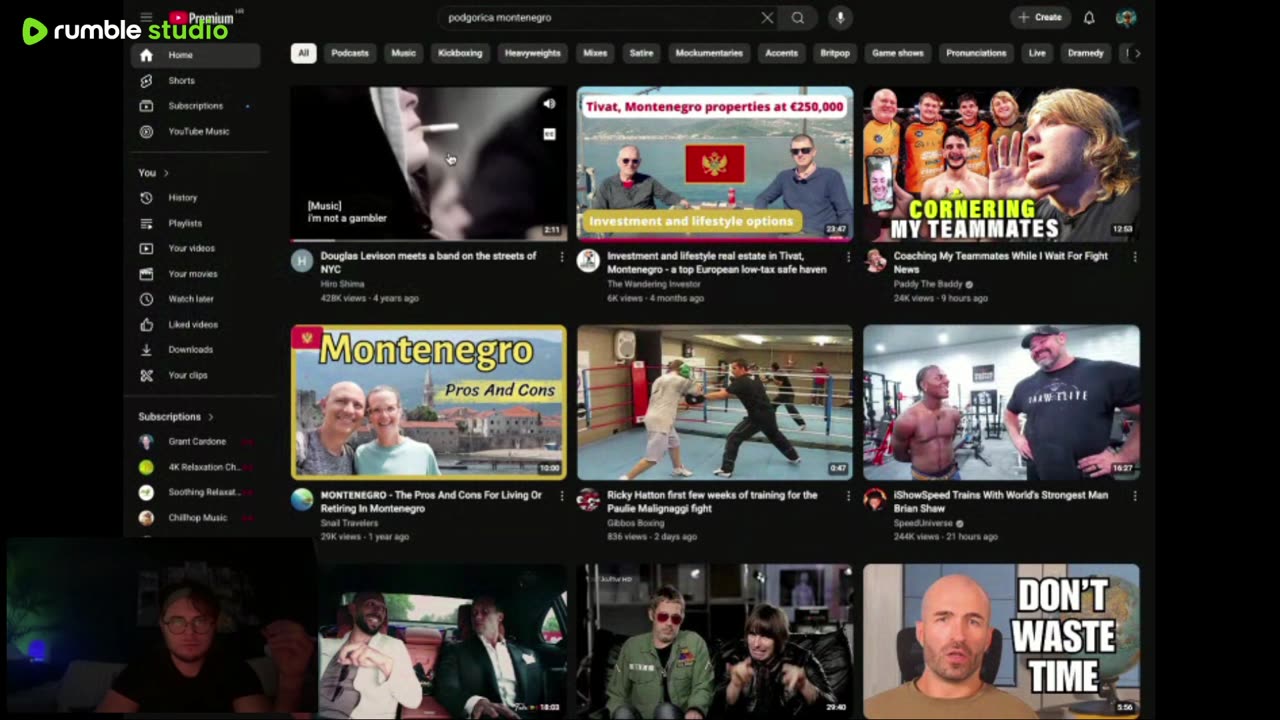Click the Create button
Image resolution: width=1280 pixels, height=720 pixels.
(1041, 17)
